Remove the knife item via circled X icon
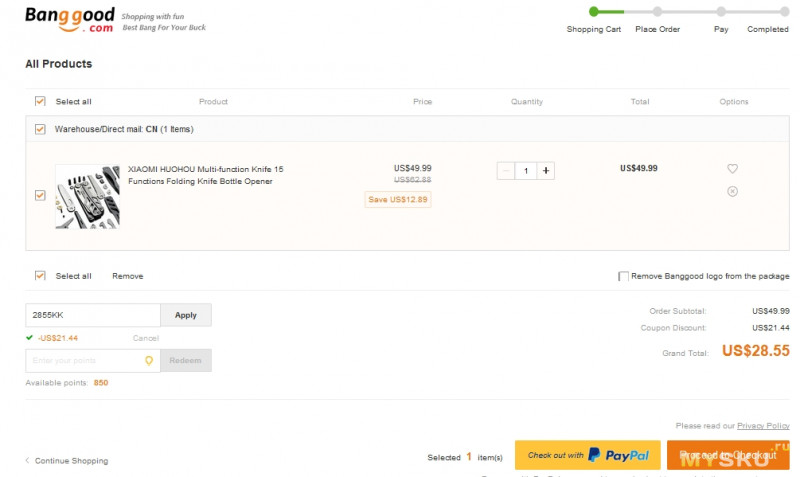800x477 pixels. 732,191
